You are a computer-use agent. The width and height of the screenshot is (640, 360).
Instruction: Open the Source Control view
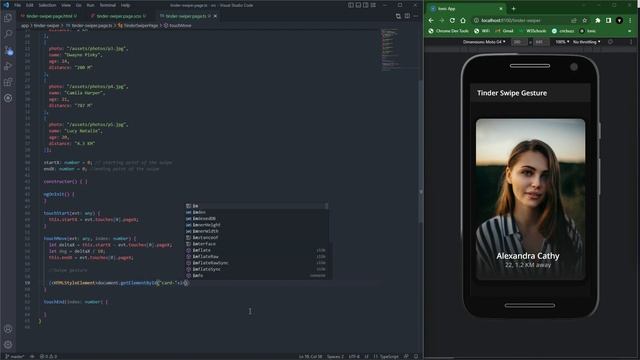coord(8,50)
